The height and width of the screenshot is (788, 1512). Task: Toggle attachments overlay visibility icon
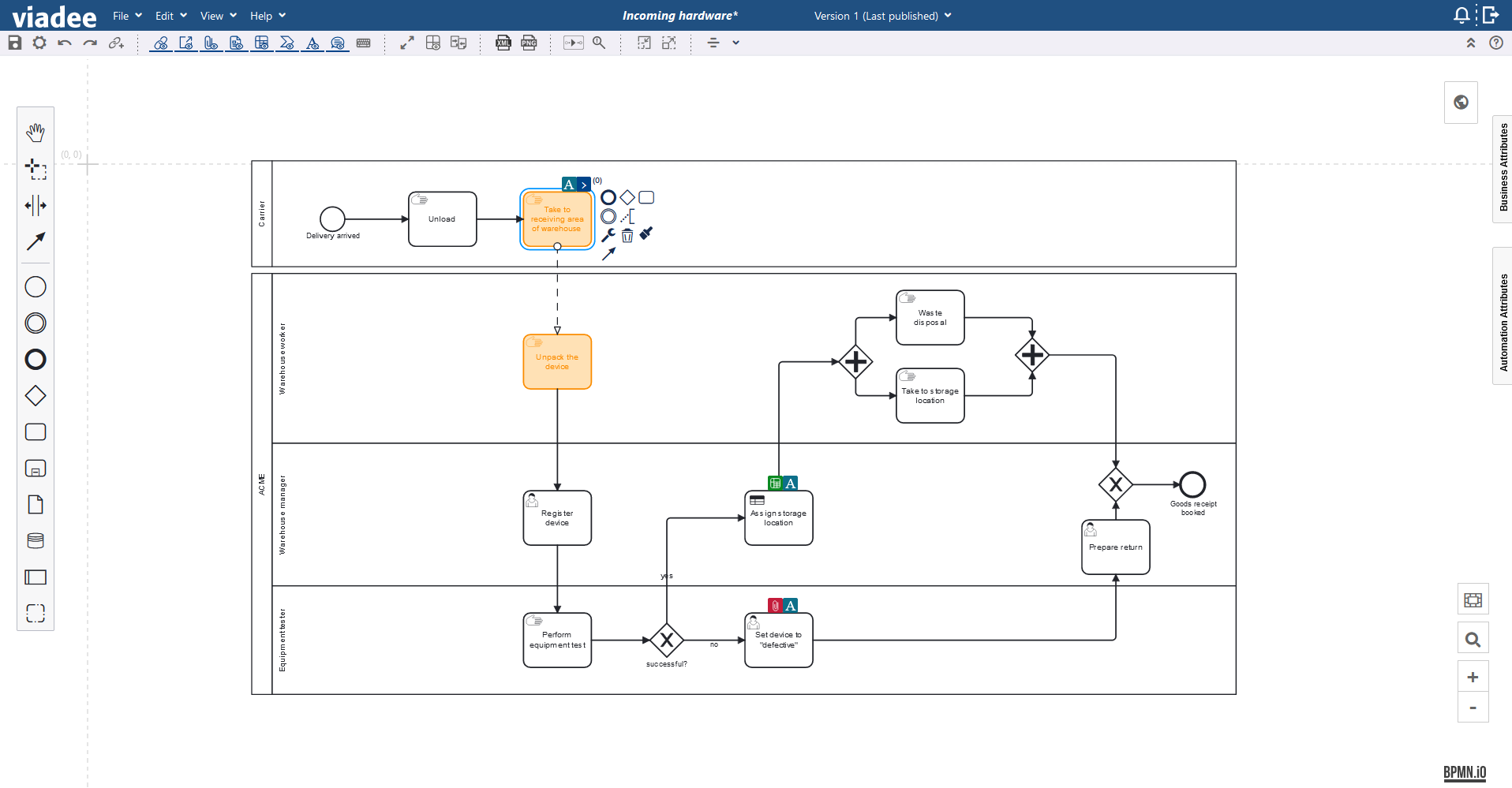pos(211,43)
